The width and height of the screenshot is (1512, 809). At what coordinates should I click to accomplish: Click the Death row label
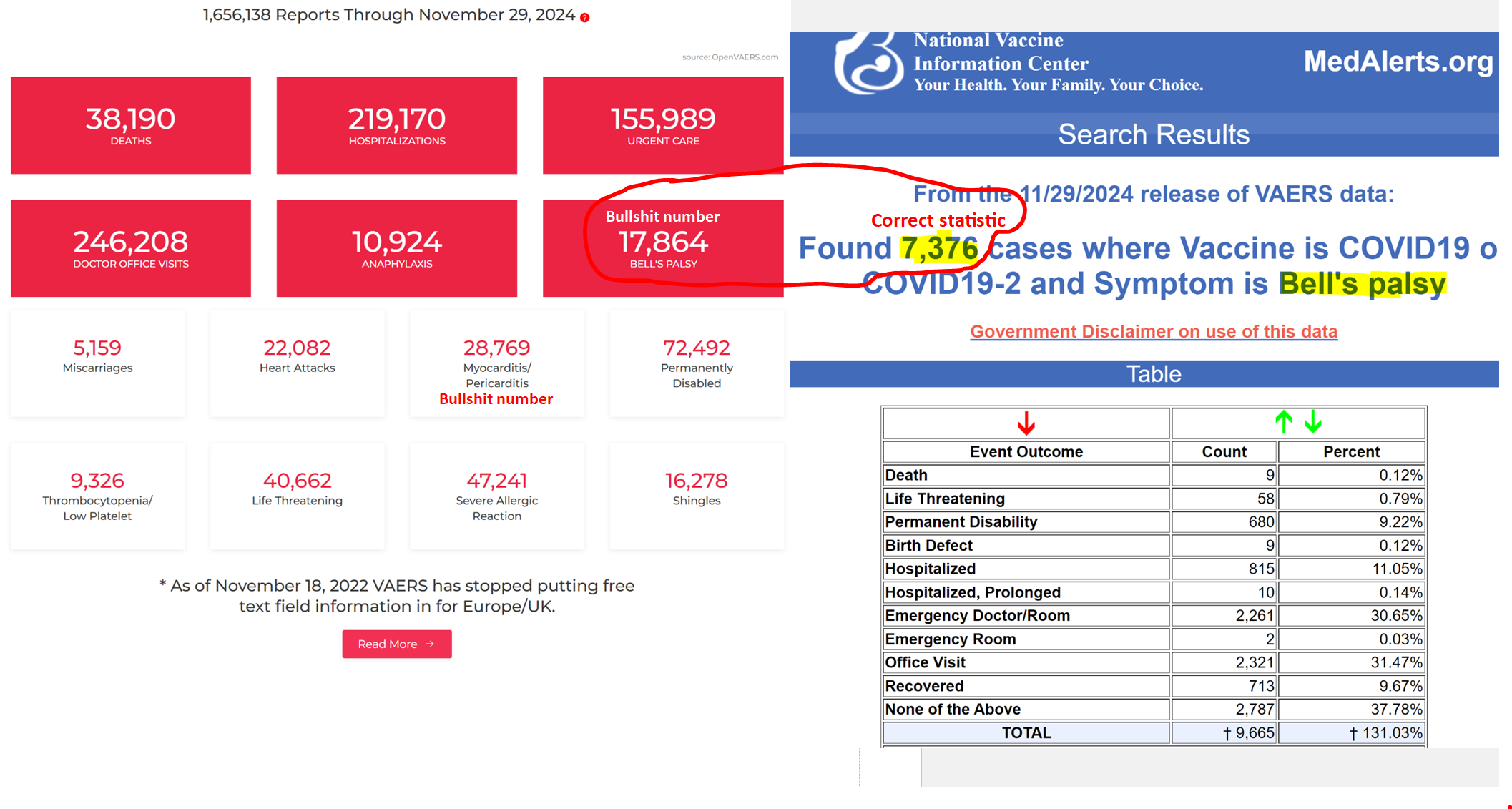pyautogui.click(x=906, y=475)
